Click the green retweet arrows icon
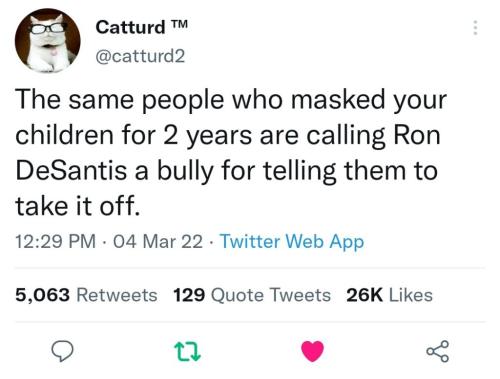This screenshot has width=500, height=379. click(x=188, y=353)
